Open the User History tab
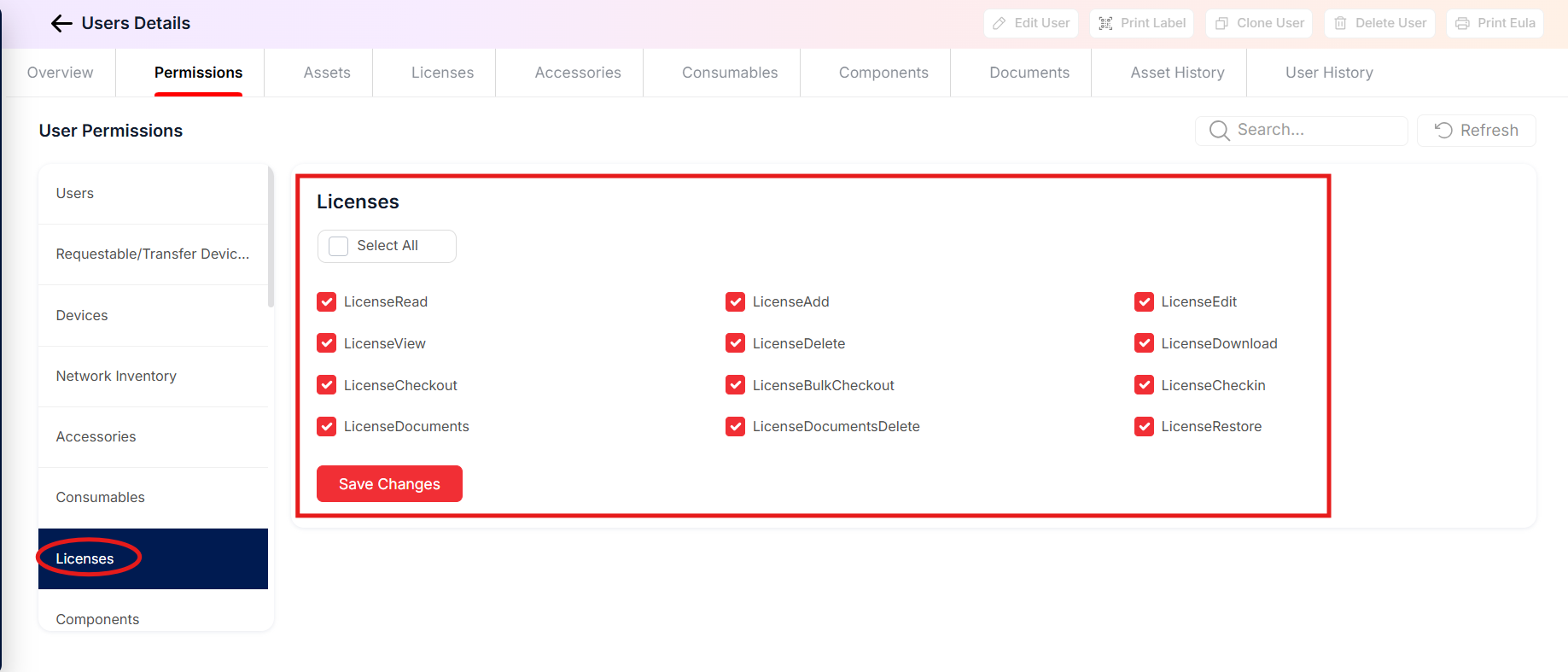 [x=1329, y=73]
